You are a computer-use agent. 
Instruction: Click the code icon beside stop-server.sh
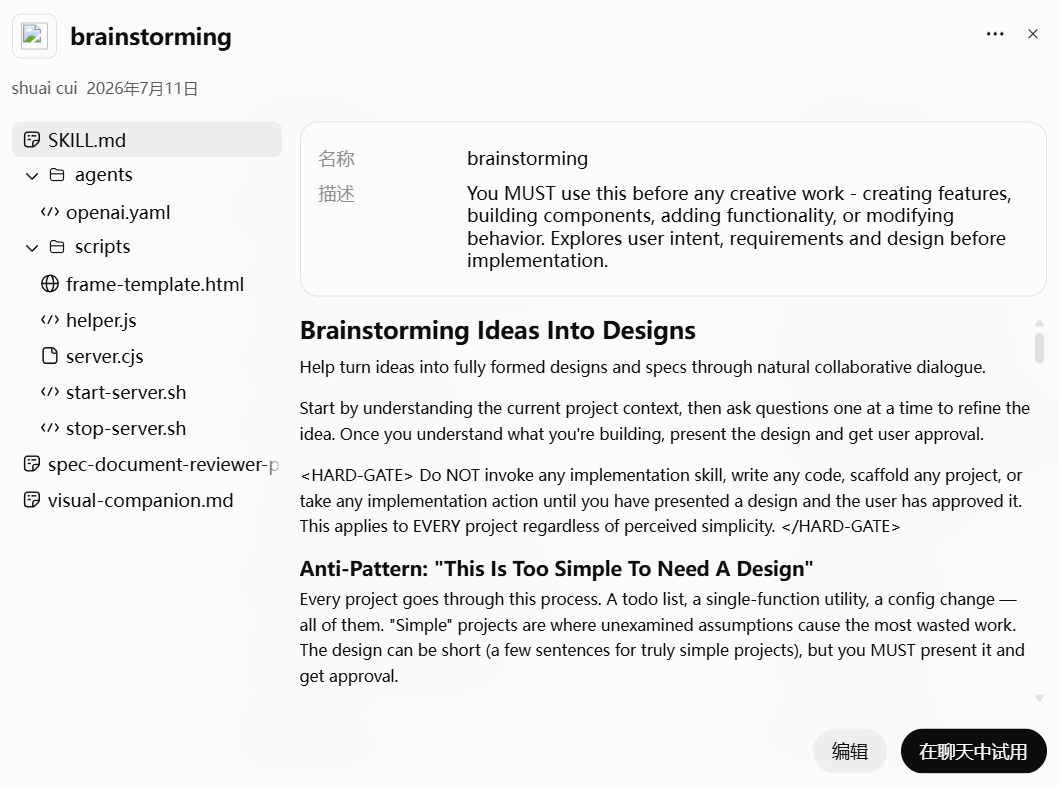coord(50,428)
